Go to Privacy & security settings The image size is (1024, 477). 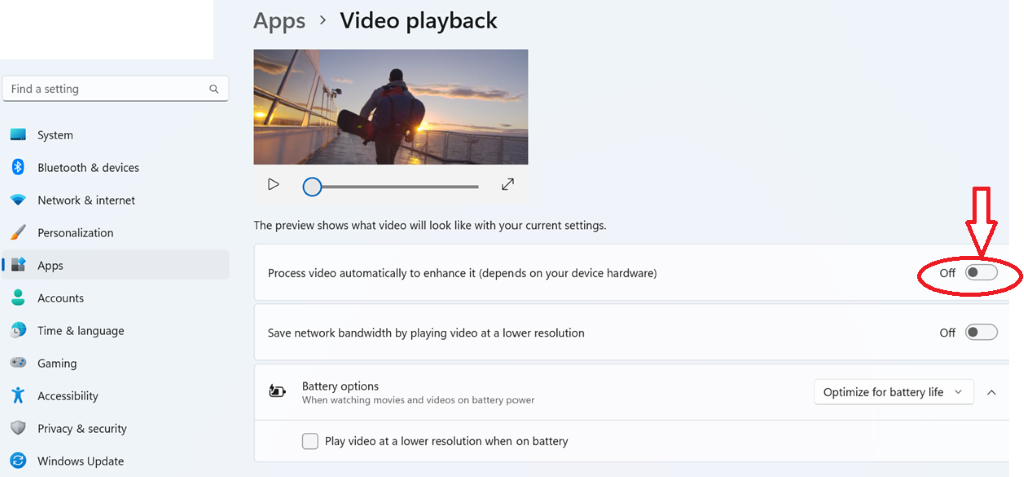pyautogui.click(x=116, y=429)
